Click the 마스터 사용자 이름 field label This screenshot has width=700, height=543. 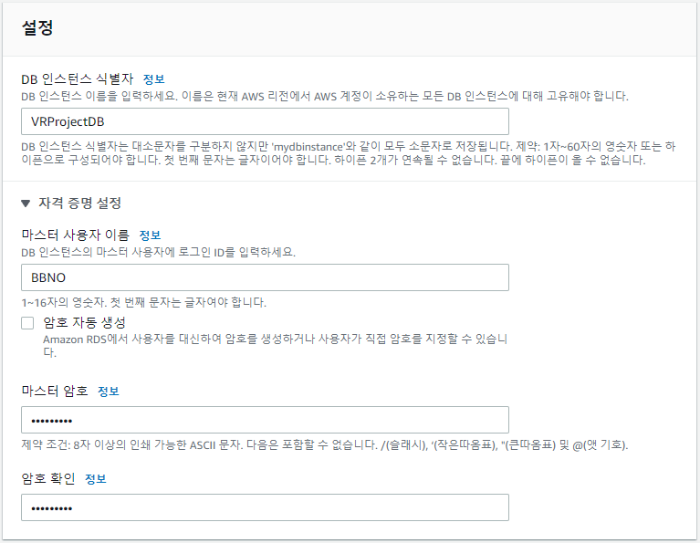(x=75, y=235)
